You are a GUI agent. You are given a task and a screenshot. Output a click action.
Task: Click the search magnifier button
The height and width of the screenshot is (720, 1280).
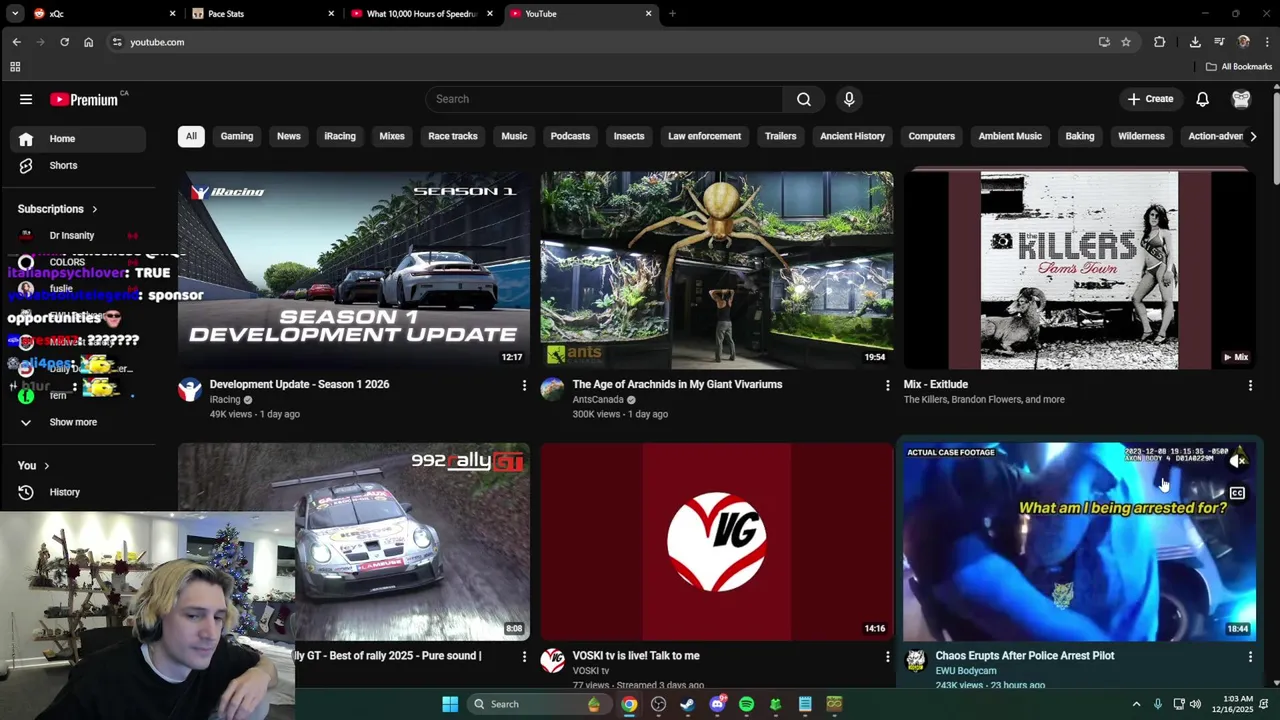tap(804, 99)
